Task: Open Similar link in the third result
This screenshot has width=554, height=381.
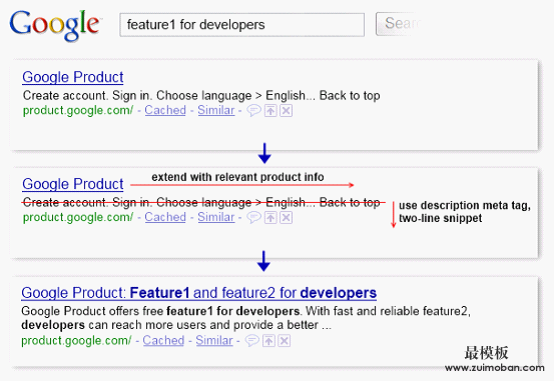Action: (x=214, y=340)
